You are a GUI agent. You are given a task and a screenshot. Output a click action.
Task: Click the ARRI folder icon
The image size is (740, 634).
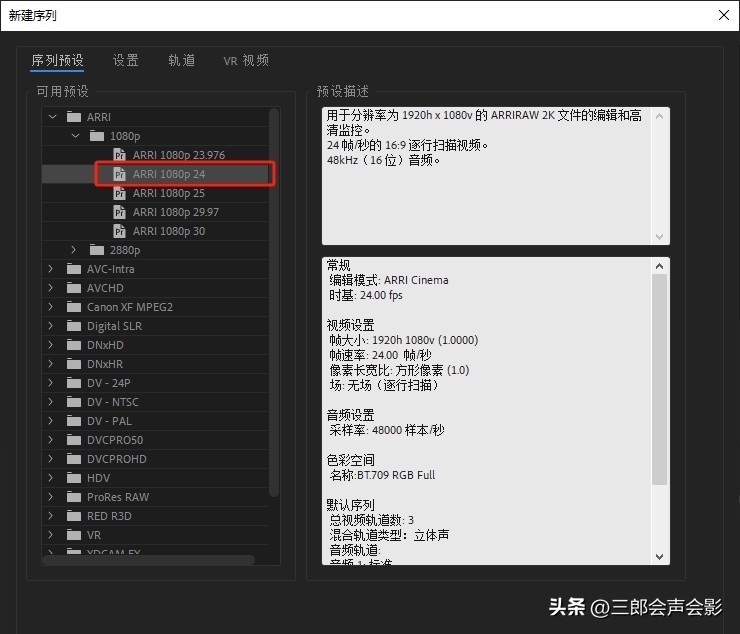click(x=74, y=117)
